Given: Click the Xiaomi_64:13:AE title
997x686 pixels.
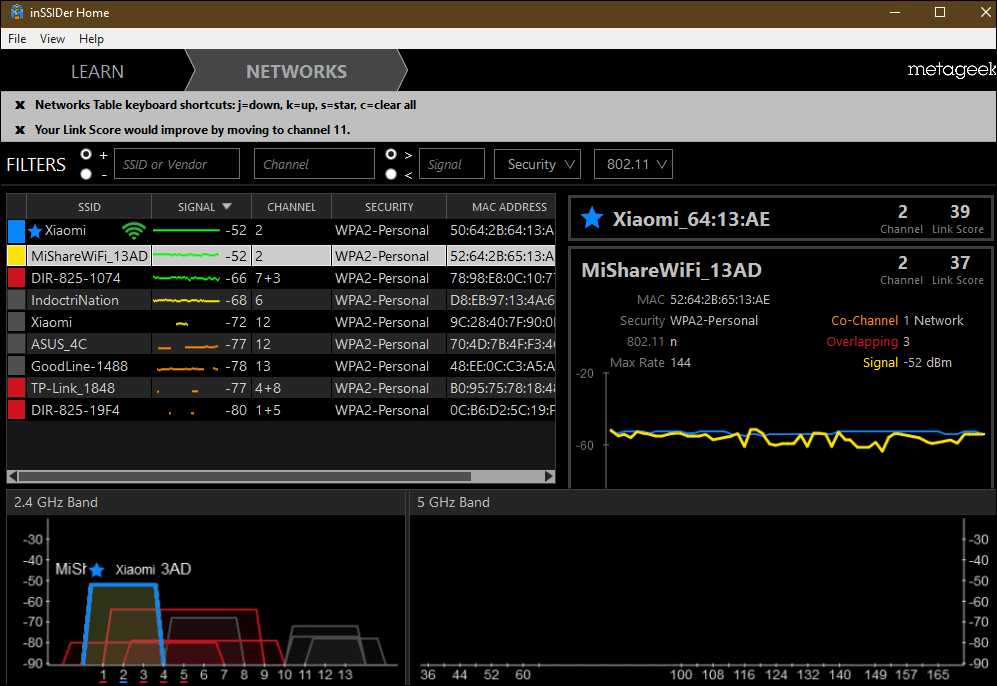Looking at the screenshot, I should (x=691, y=219).
